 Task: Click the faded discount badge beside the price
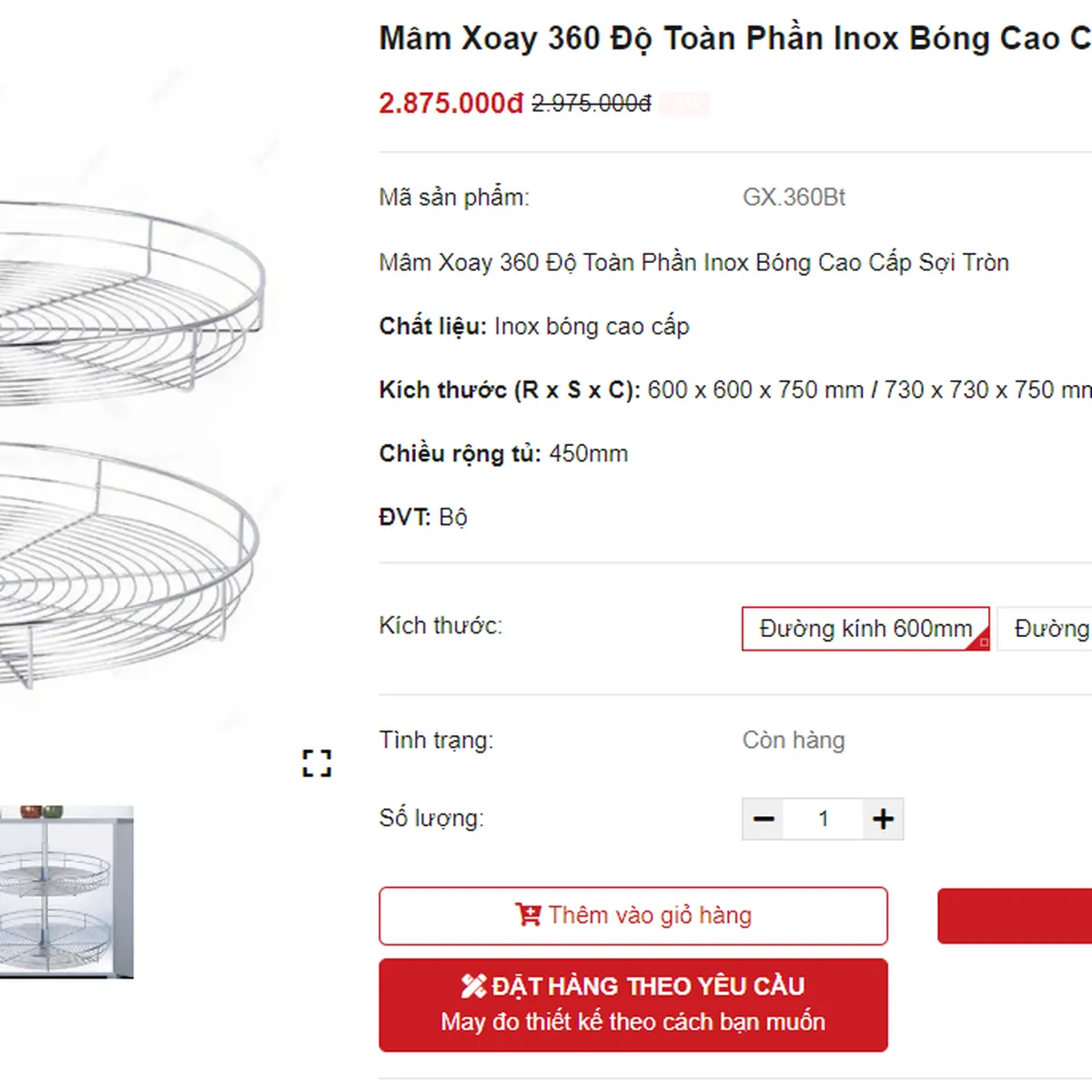[x=684, y=104]
